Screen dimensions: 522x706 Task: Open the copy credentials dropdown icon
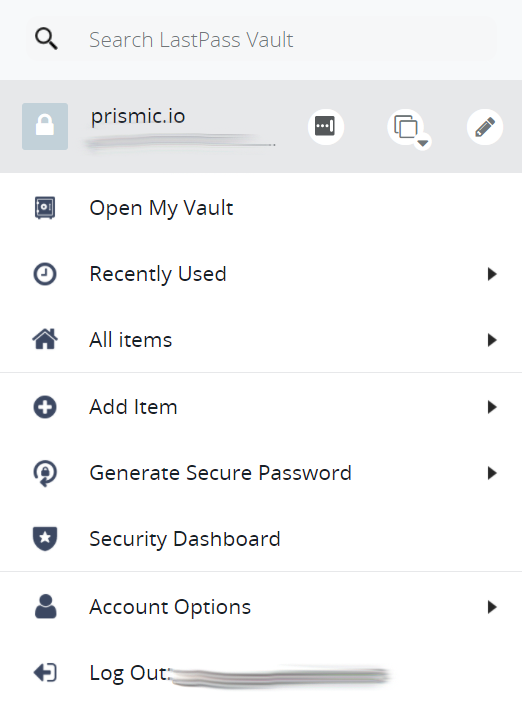[407, 128]
